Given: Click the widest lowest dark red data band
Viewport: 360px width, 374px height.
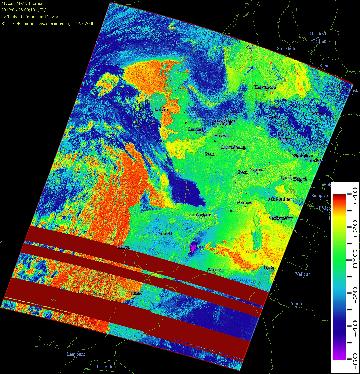Looking at the screenshot, I should click(x=128, y=317).
